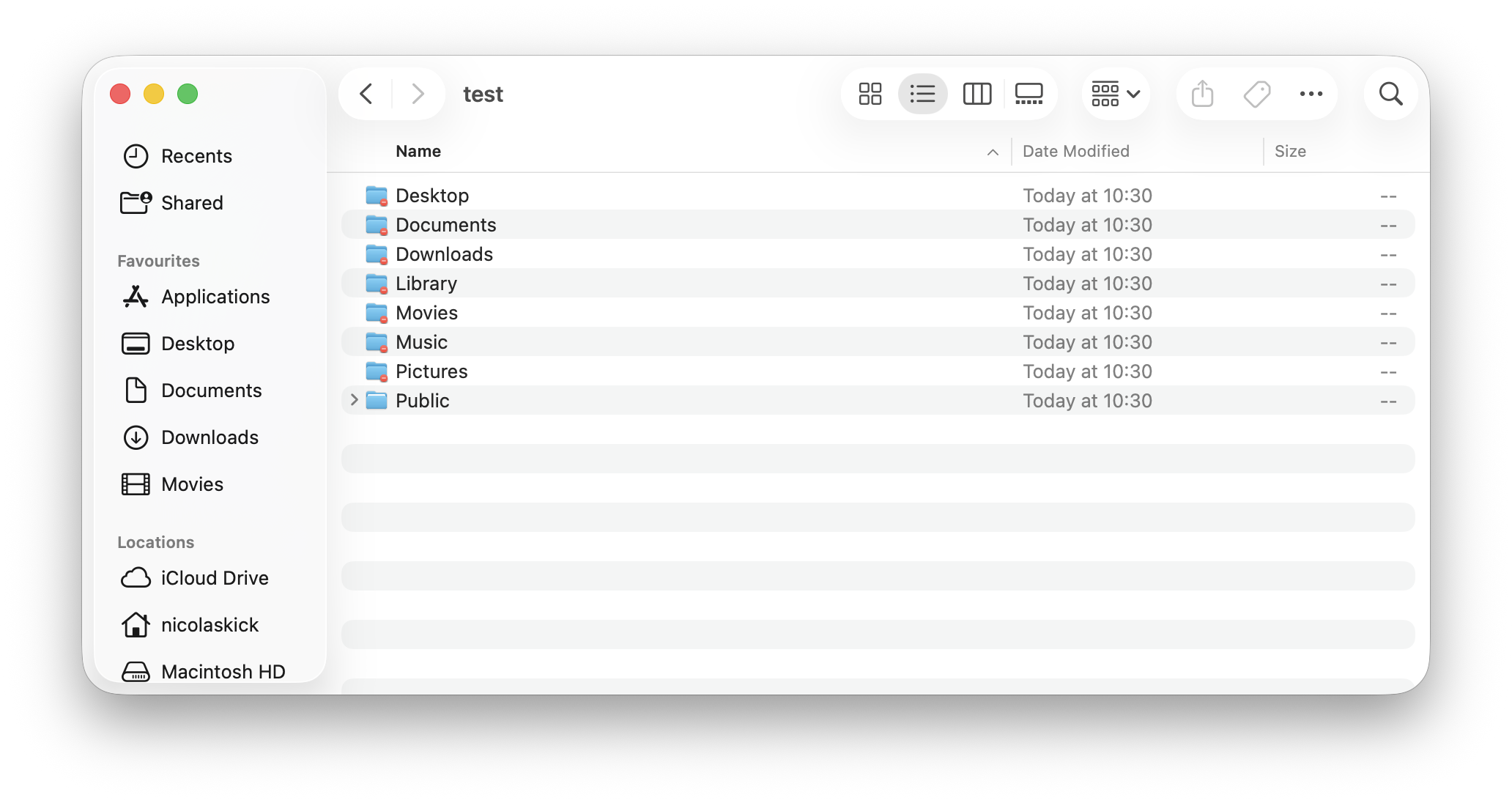Image resolution: width=1512 pixels, height=803 pixels.
Task: Open the more actions ellipsis menu
Action: coord(1311,94)
